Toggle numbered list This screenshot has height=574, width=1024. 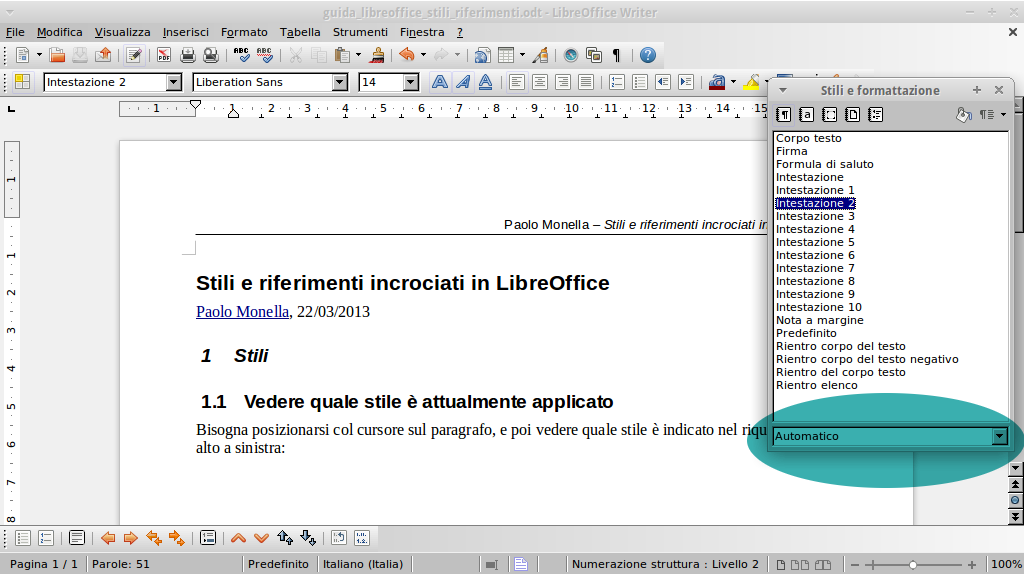point(616,82)
